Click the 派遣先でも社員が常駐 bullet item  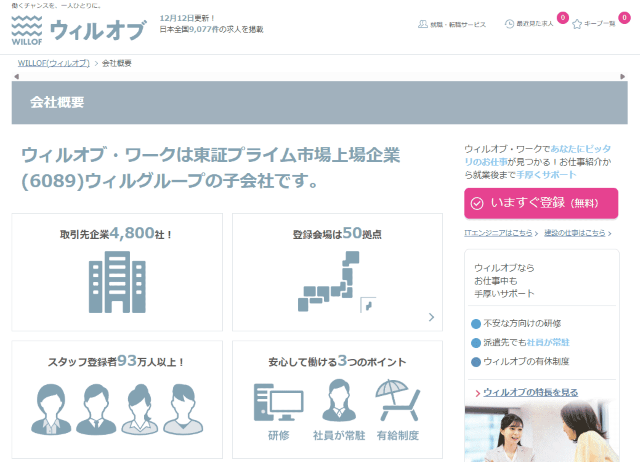tap(520, 342)
